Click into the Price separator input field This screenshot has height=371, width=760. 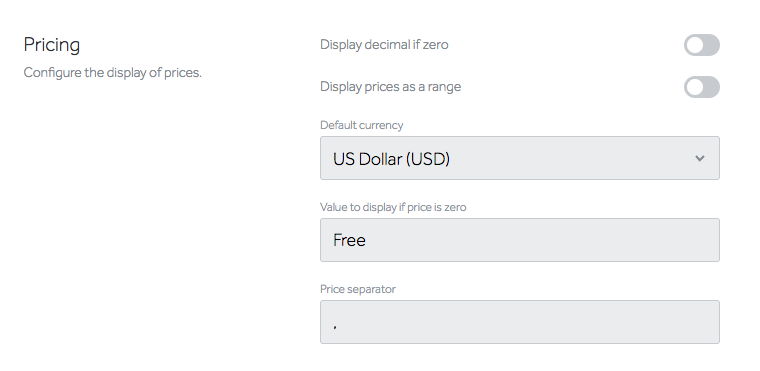tap(520, 322)
